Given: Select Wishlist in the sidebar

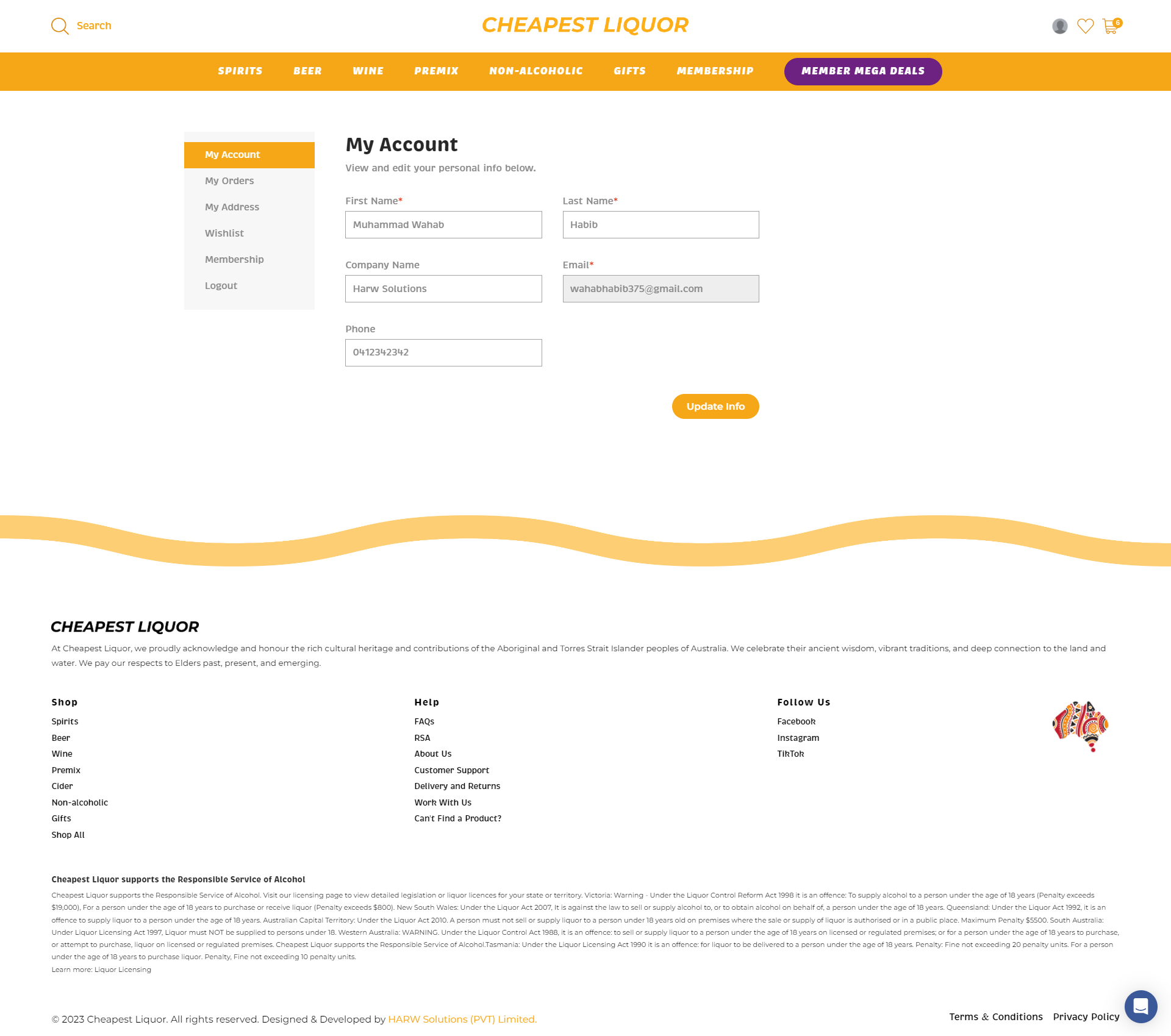Looking at the screenshot, I should click(x=249, y=234).
